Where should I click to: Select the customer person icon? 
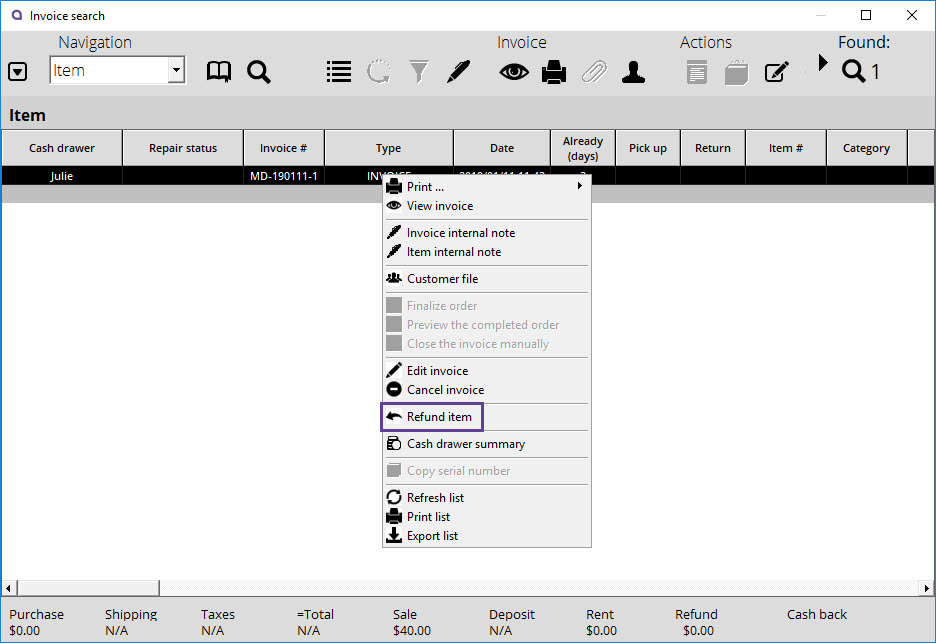point(633,71)
